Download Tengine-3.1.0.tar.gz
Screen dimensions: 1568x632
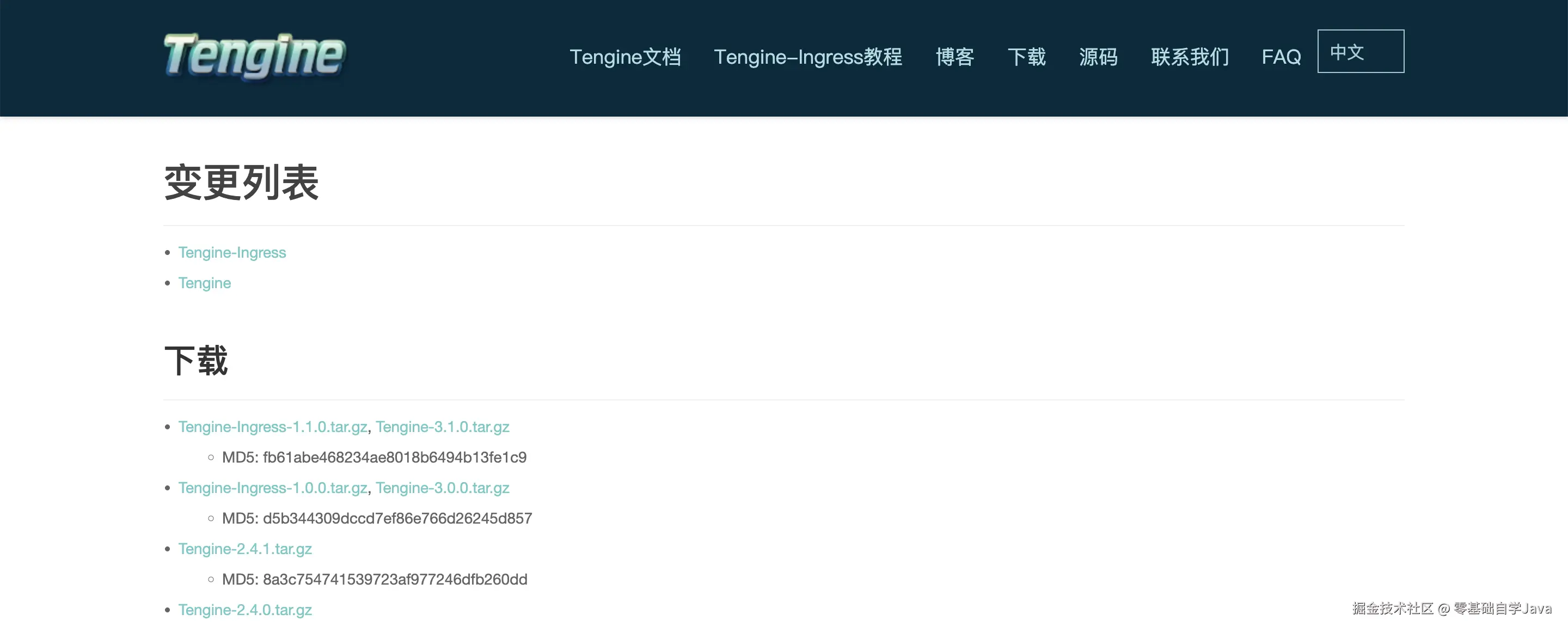pos(442,427)
